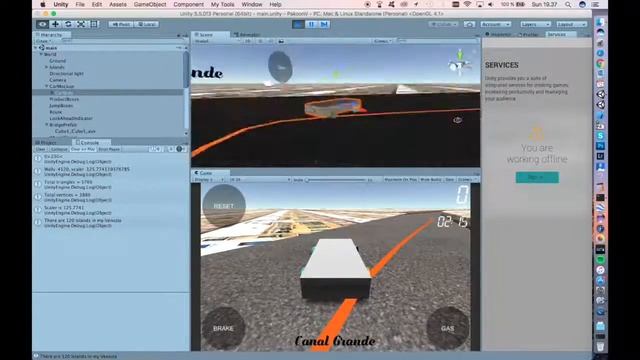Image resolution: width=640 pixels, height=360 pixels.
Task: Click the BRAKE button in the game
Action: coord(224,328)
